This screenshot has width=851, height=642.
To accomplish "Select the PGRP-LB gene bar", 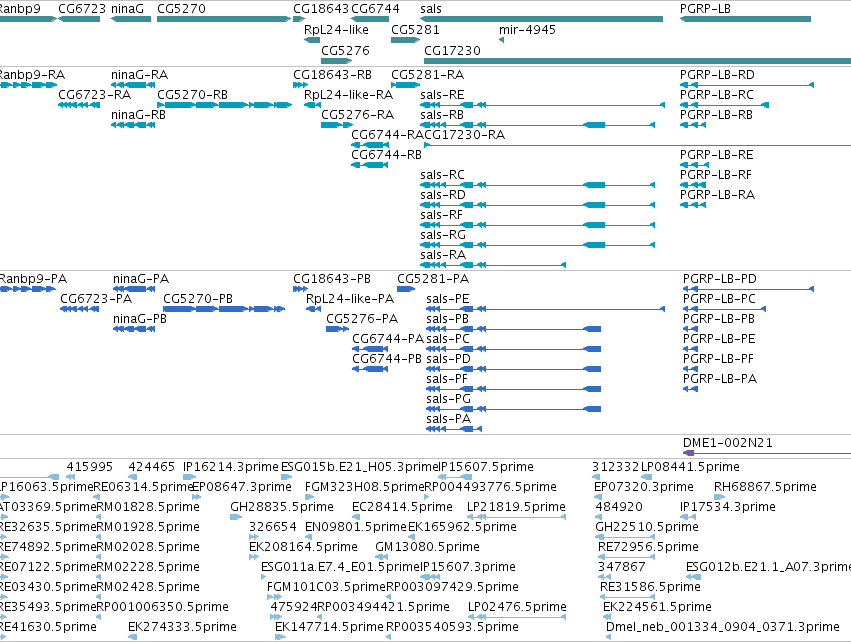I will click(745, 19).
